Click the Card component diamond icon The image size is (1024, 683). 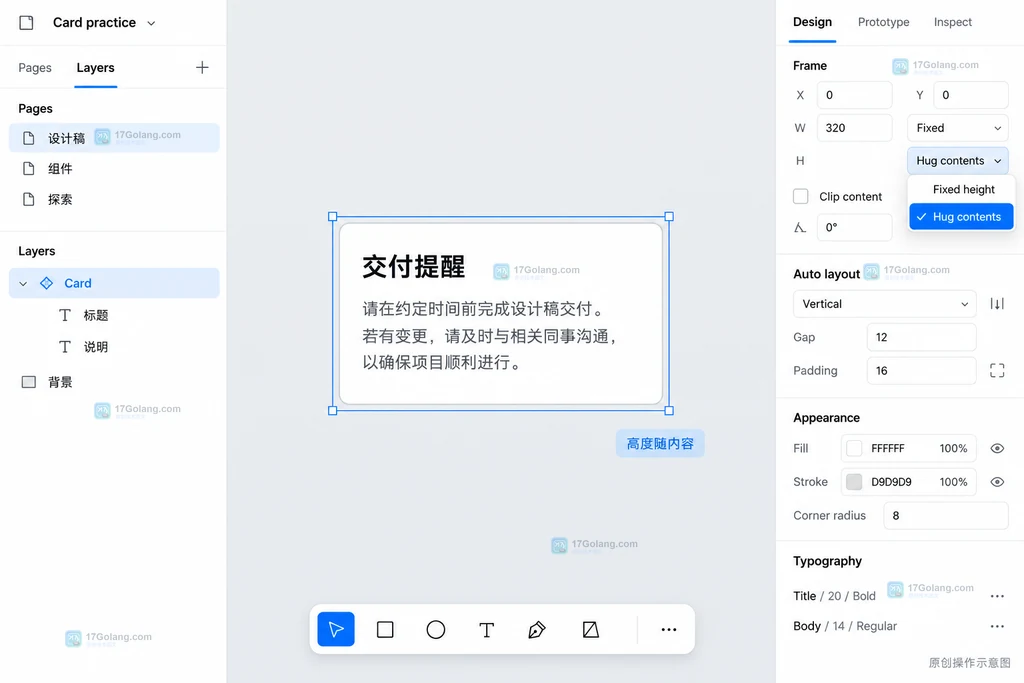tap(46, 283)
